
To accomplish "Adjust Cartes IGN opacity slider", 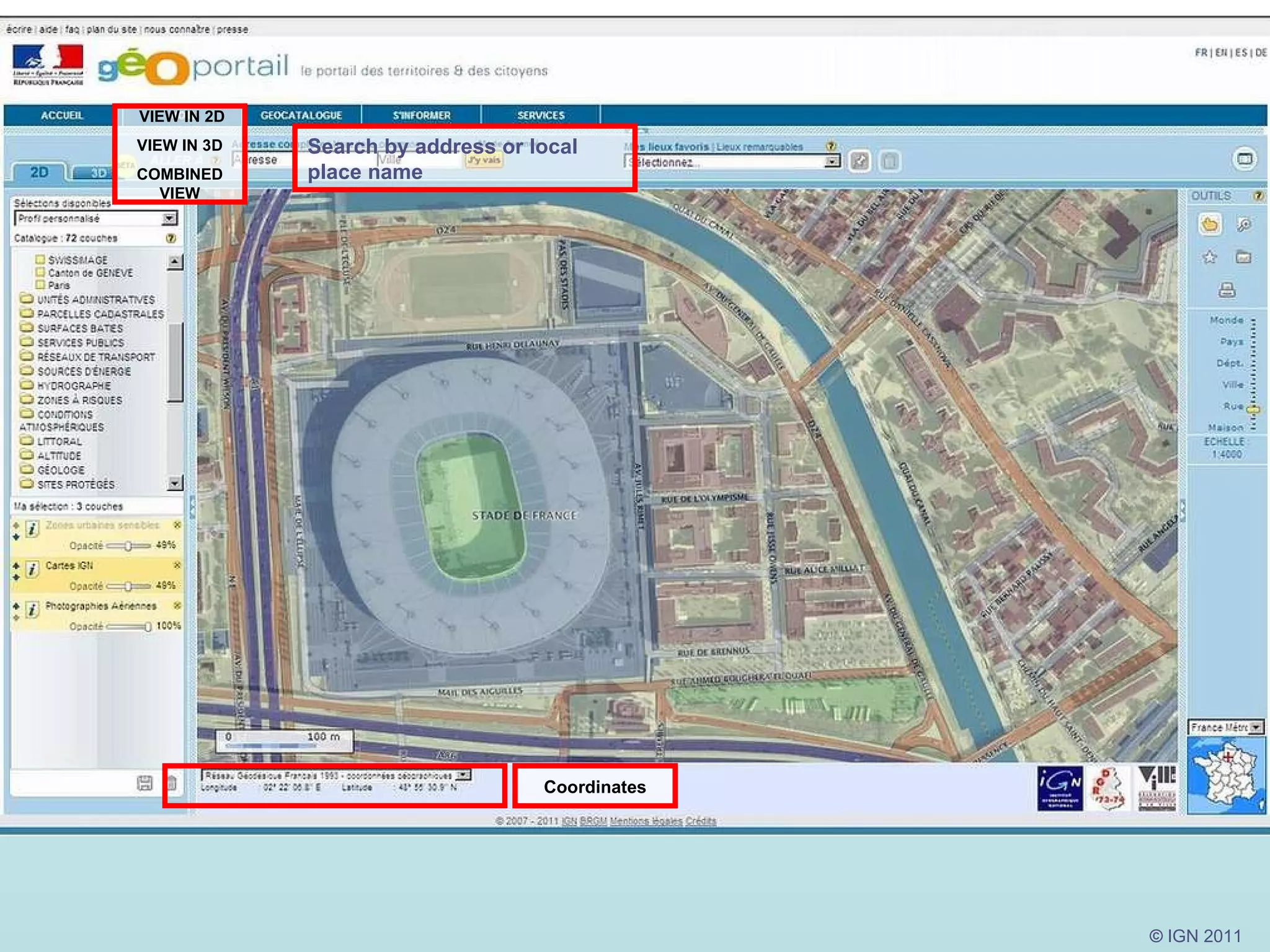I will 128,586.
